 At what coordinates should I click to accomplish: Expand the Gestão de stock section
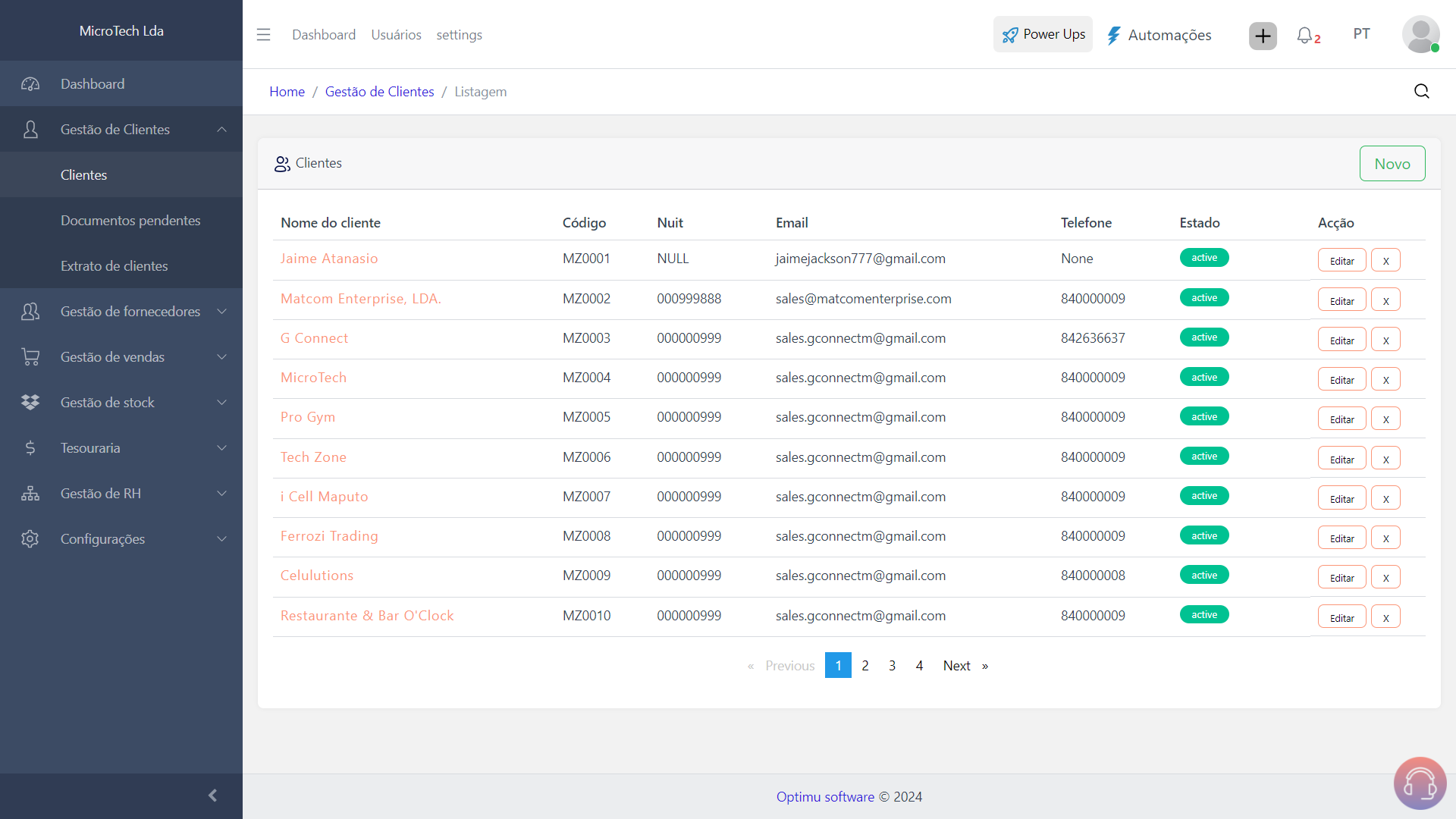click(x=221, y=402)
